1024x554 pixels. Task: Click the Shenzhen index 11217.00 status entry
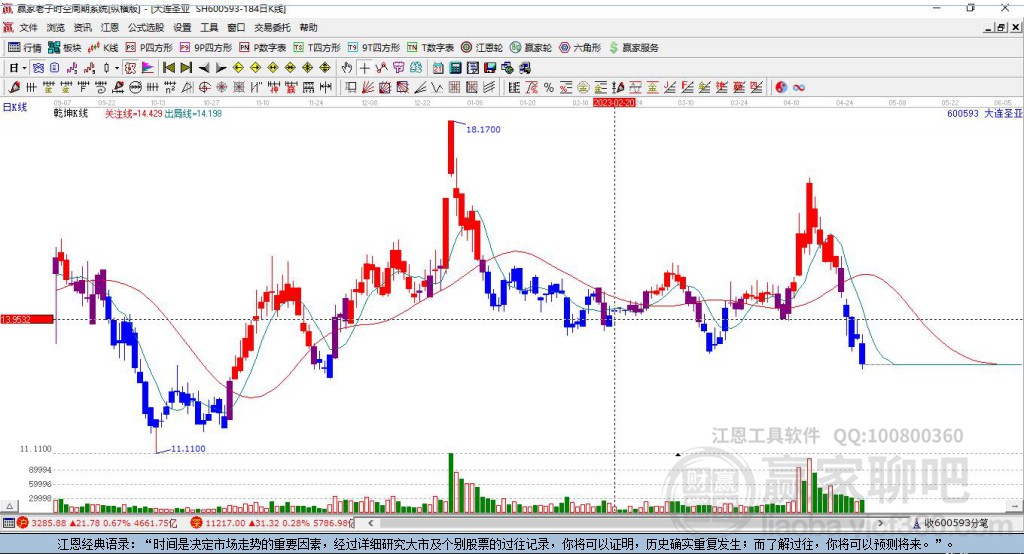point(272,523)
